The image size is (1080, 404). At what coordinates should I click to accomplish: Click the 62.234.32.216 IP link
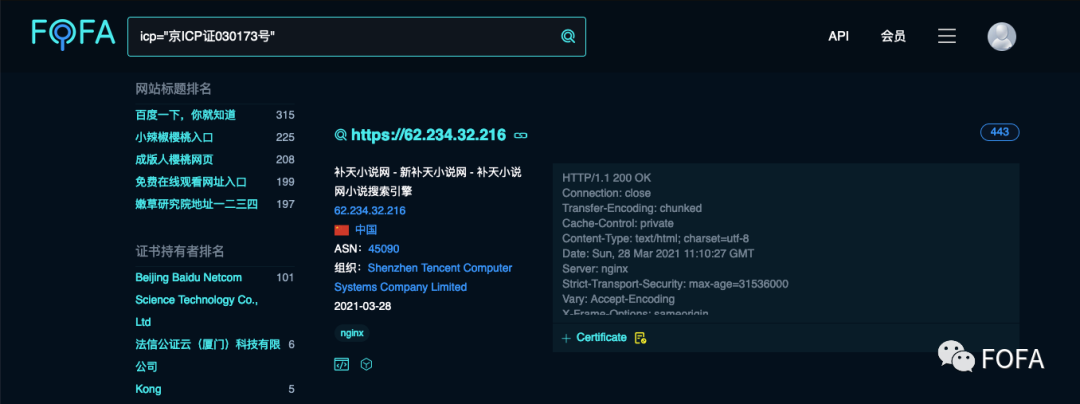[370, 211]
